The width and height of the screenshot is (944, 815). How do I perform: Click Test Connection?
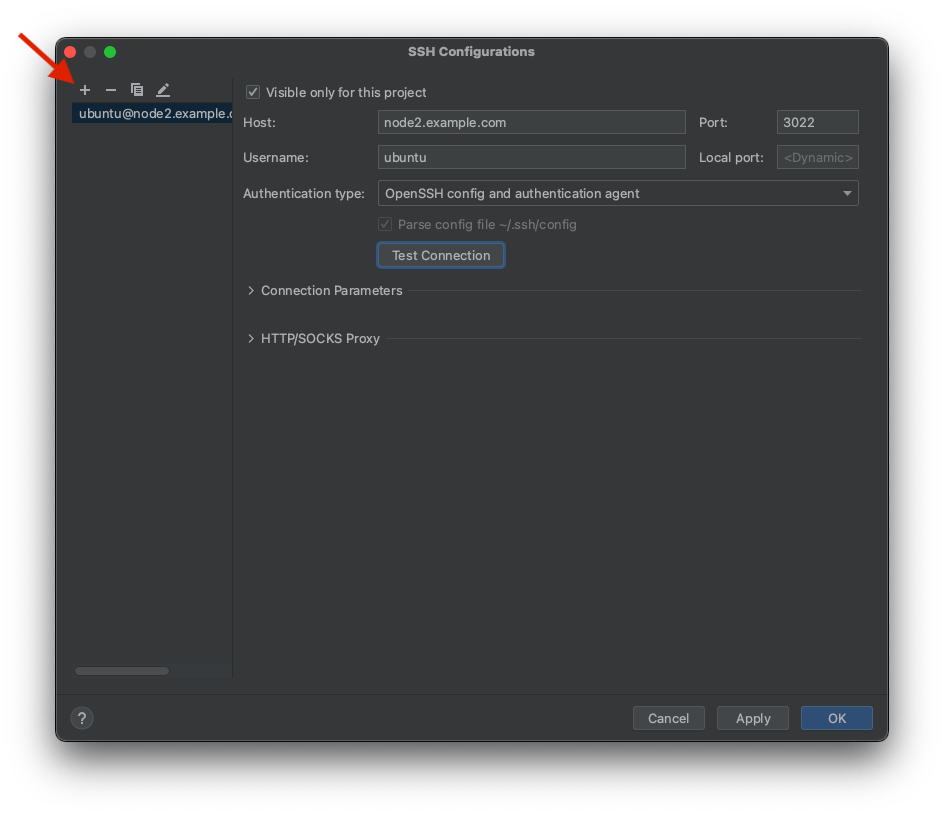click(x=440, y=255)
